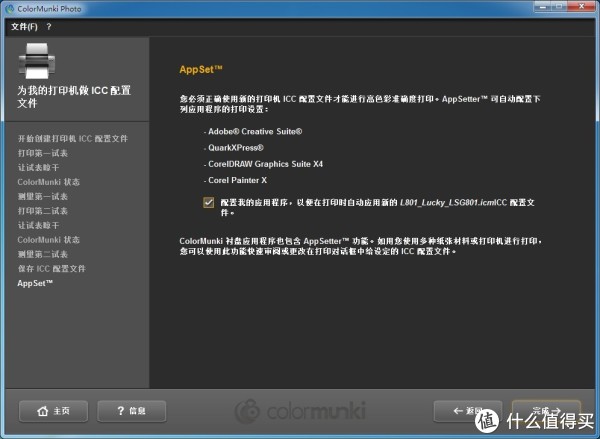This screenshot has height=439, width=600.
Task: Maximize the ColorMunki Photo window
Action: 559,7
